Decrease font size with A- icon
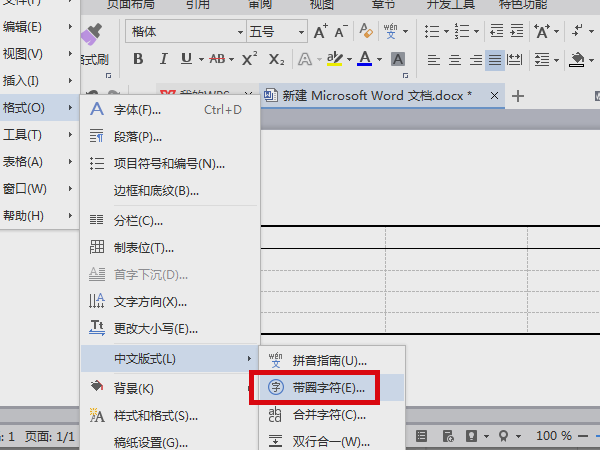 pos(341,31)
